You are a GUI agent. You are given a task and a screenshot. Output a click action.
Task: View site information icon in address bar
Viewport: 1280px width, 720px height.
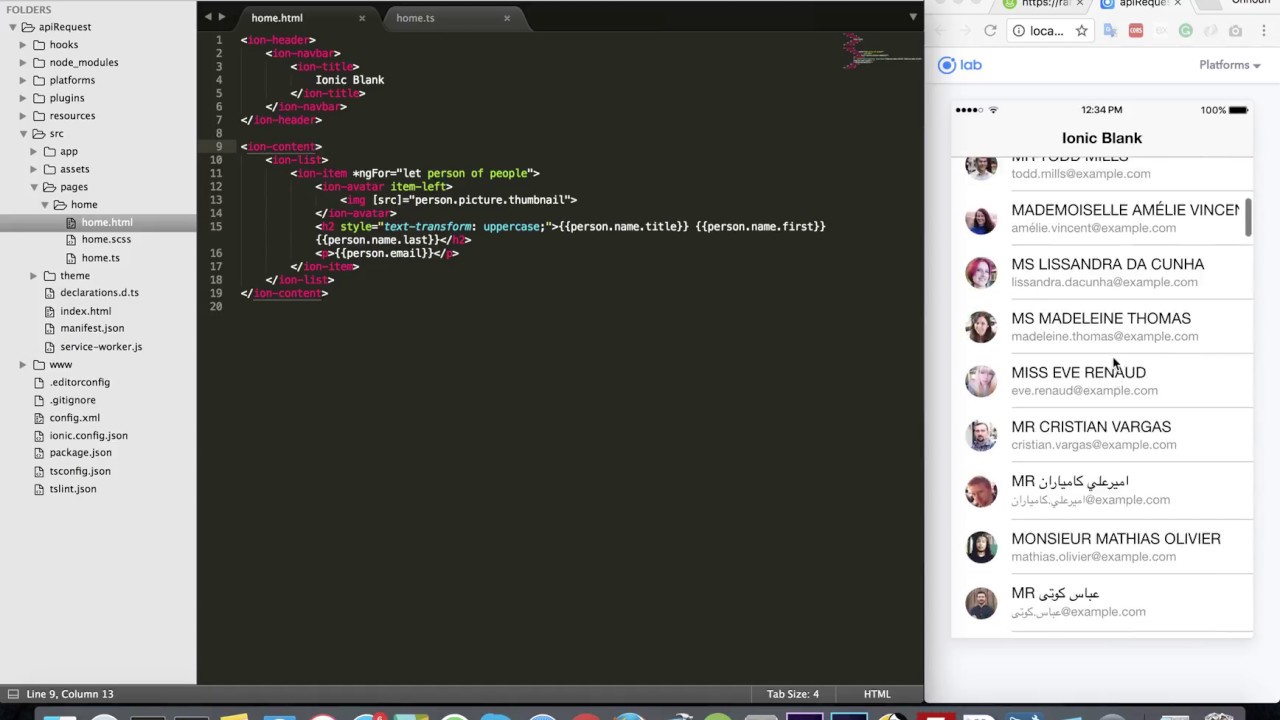click(1019, 31)
